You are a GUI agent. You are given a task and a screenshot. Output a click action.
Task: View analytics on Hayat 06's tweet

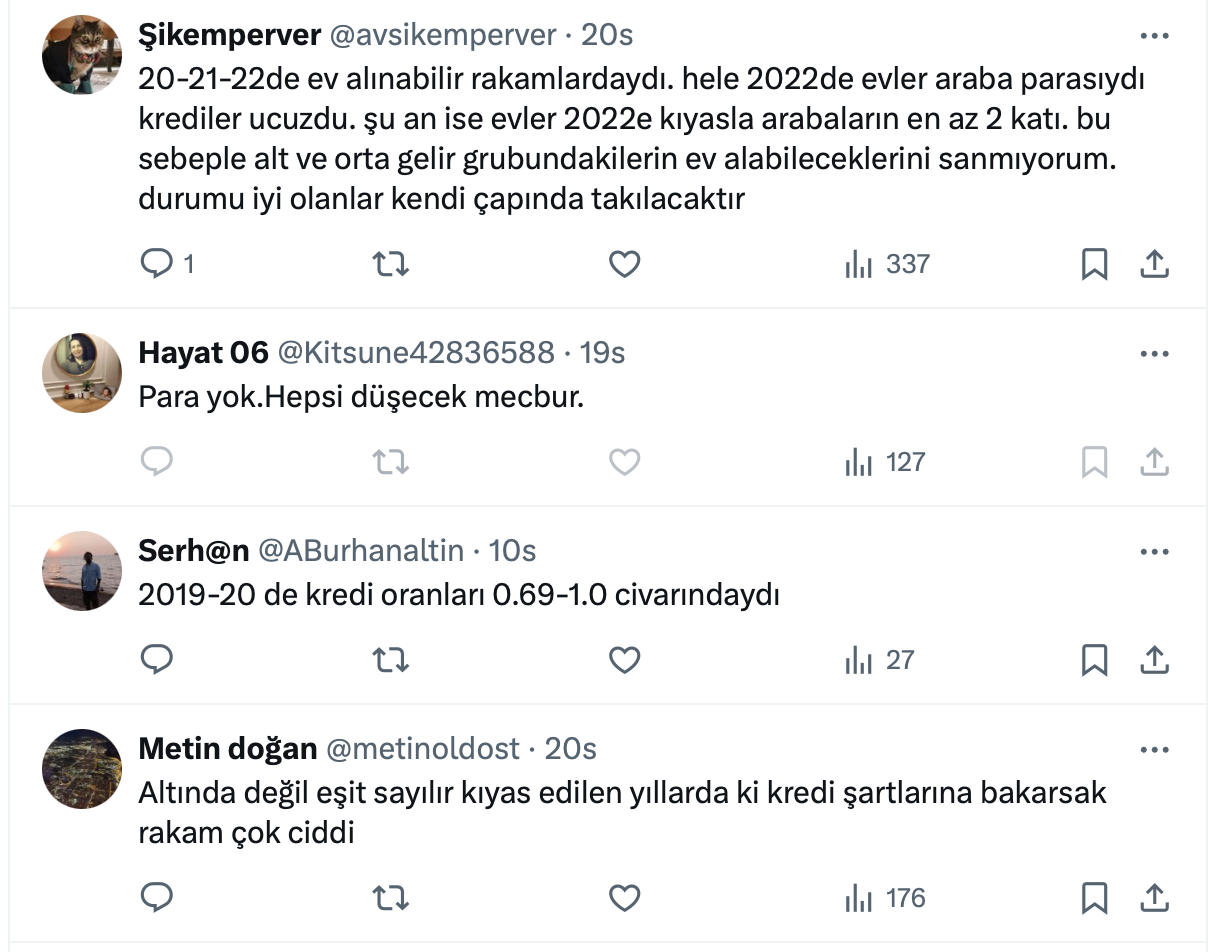pyautogui.click(x=885, y=462)
